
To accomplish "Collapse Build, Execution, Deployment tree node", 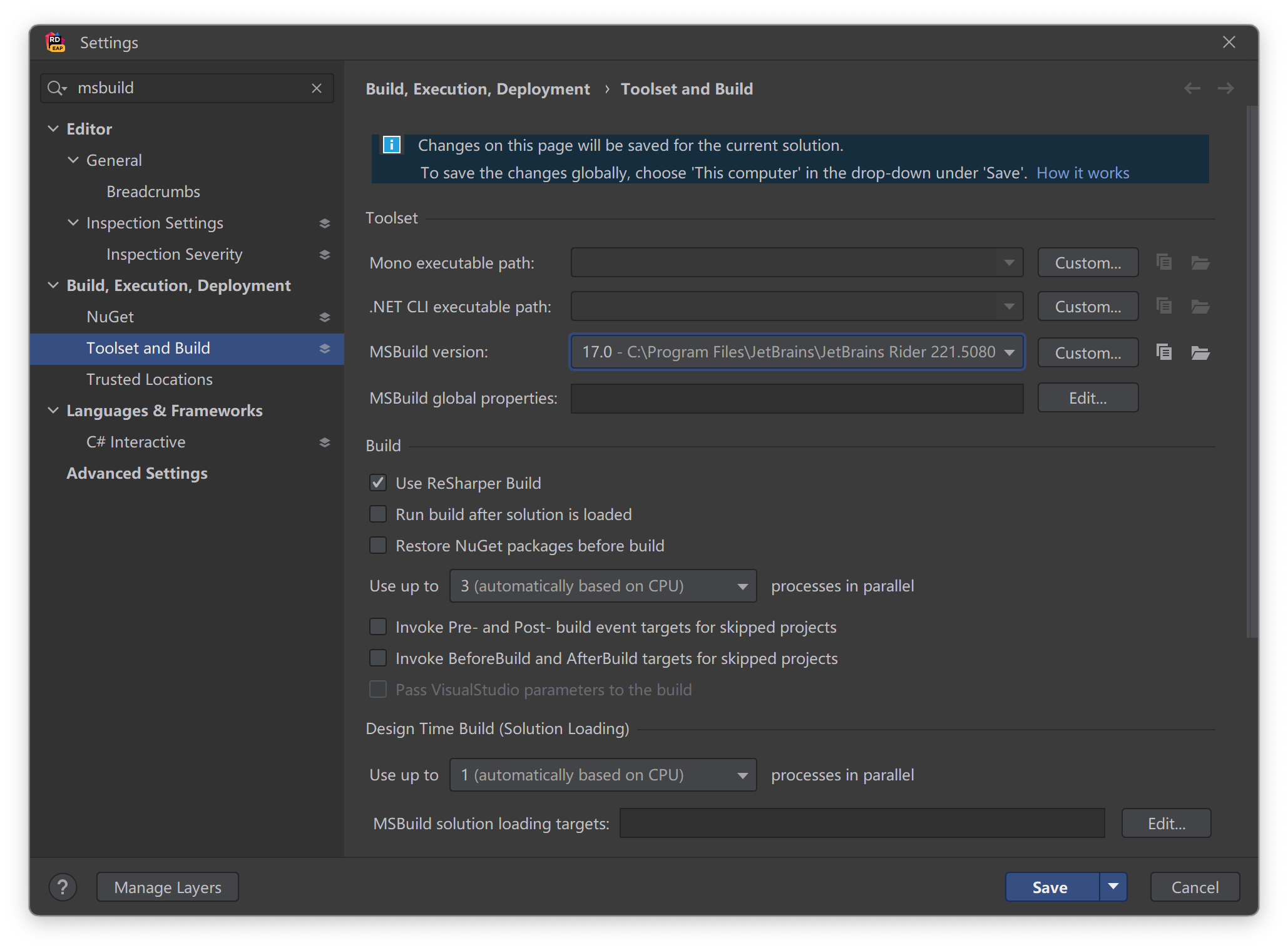I will point(53,285).
